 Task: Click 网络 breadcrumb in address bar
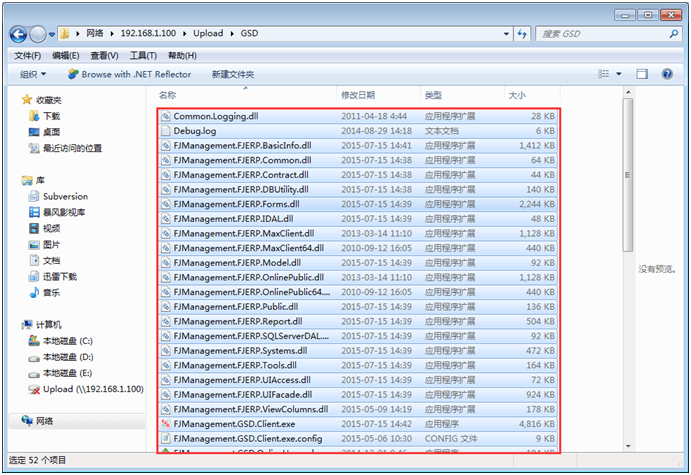point(94,33)
